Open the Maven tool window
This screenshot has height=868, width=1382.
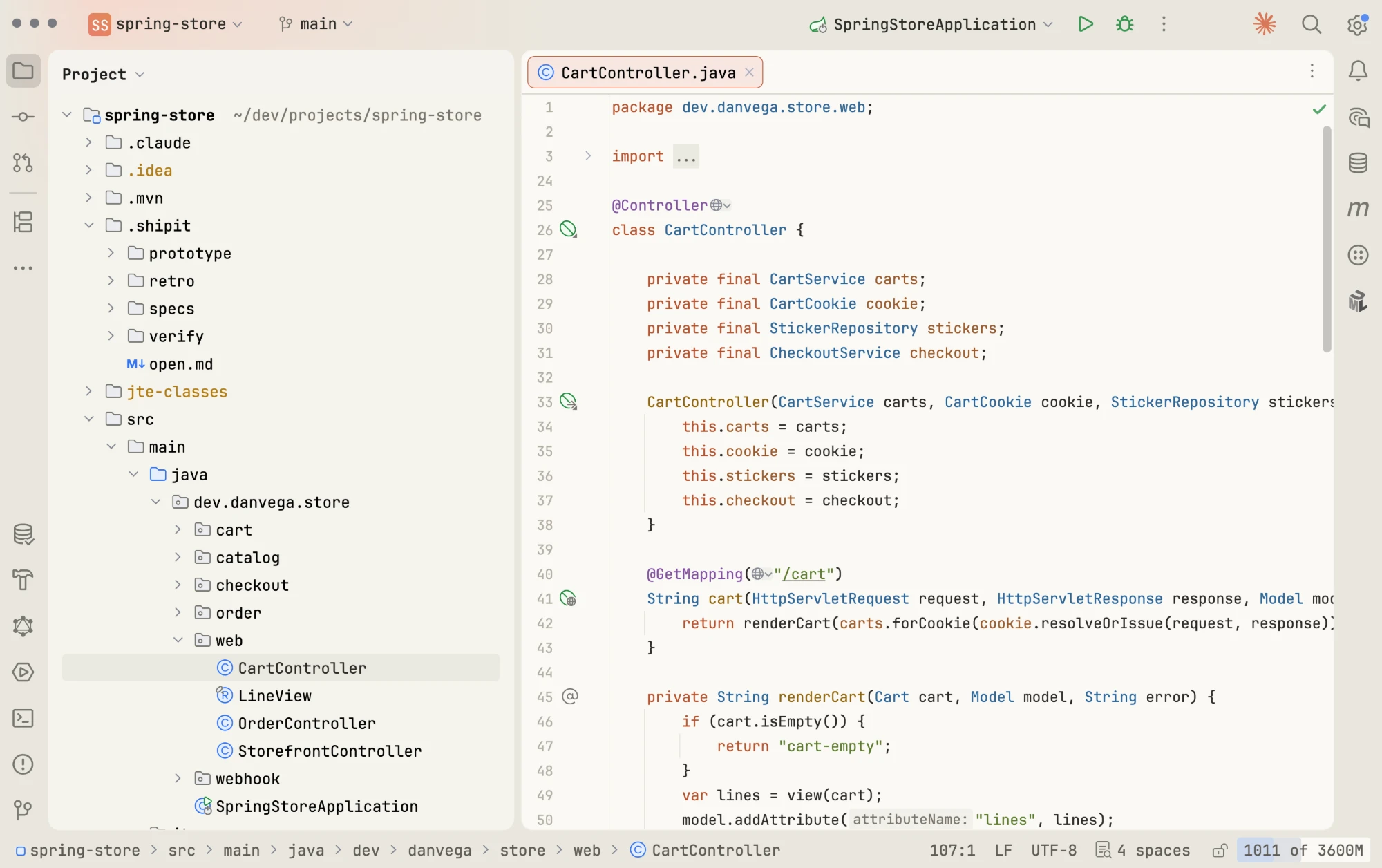click(x=1358, y=209)
